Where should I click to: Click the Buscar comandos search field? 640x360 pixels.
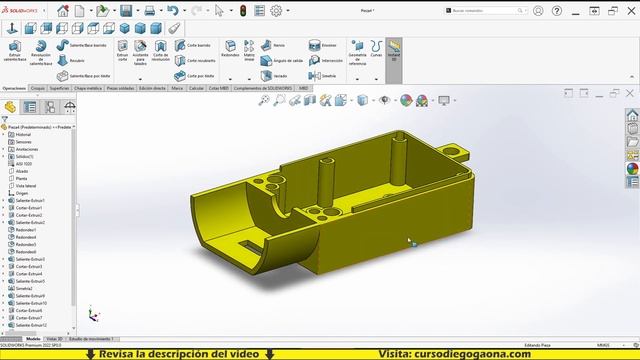click(485, 10)
